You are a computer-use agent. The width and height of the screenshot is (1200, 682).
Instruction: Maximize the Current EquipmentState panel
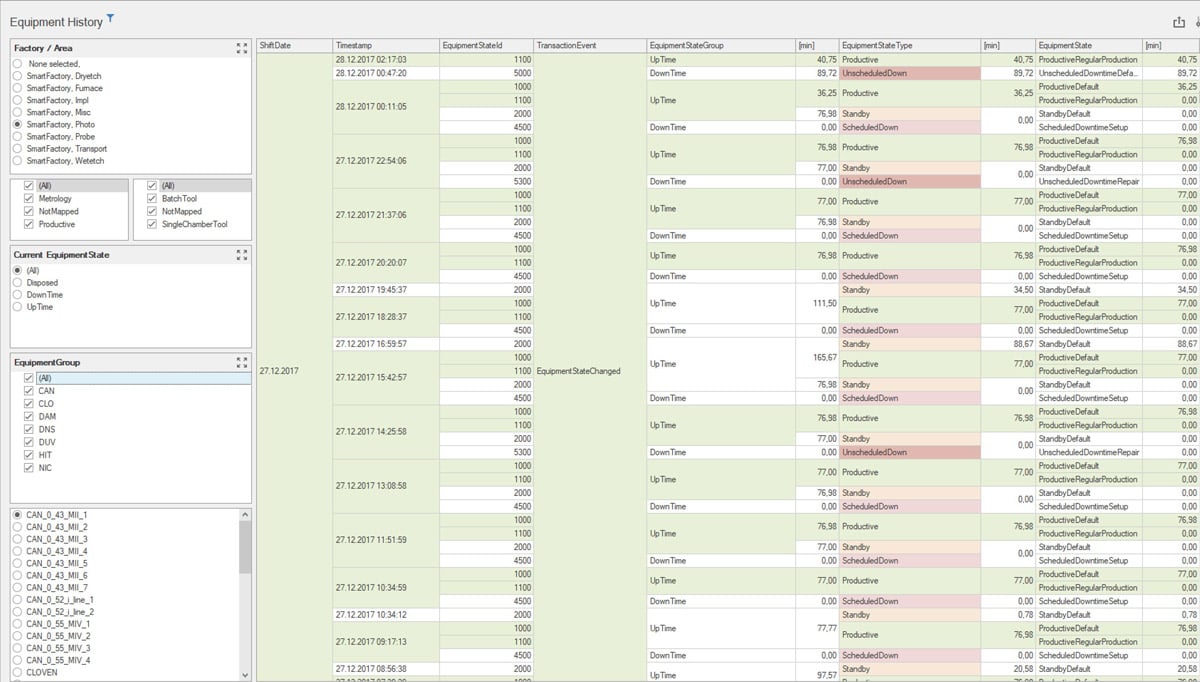(240, 256)
